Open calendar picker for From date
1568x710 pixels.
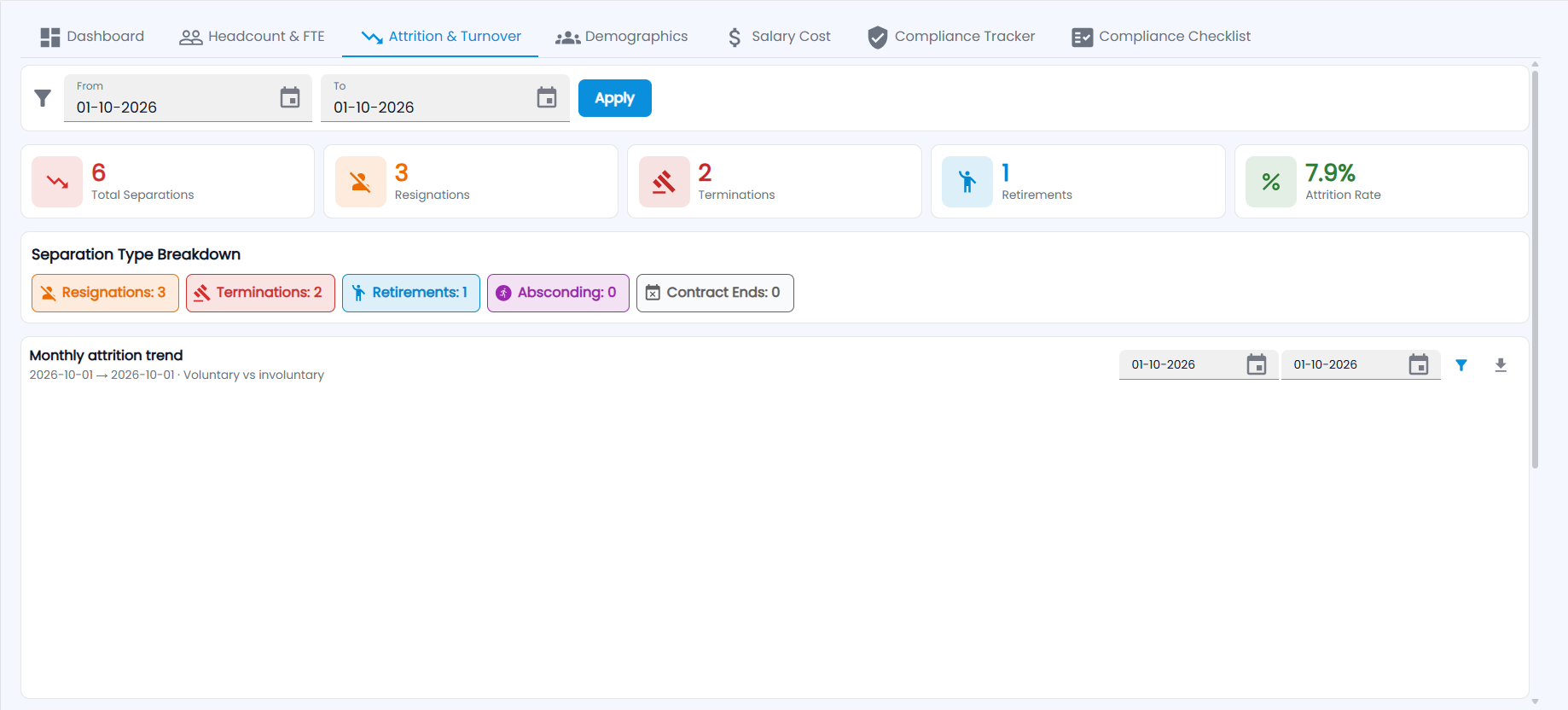pyautogui.click(x=290, y=98)
